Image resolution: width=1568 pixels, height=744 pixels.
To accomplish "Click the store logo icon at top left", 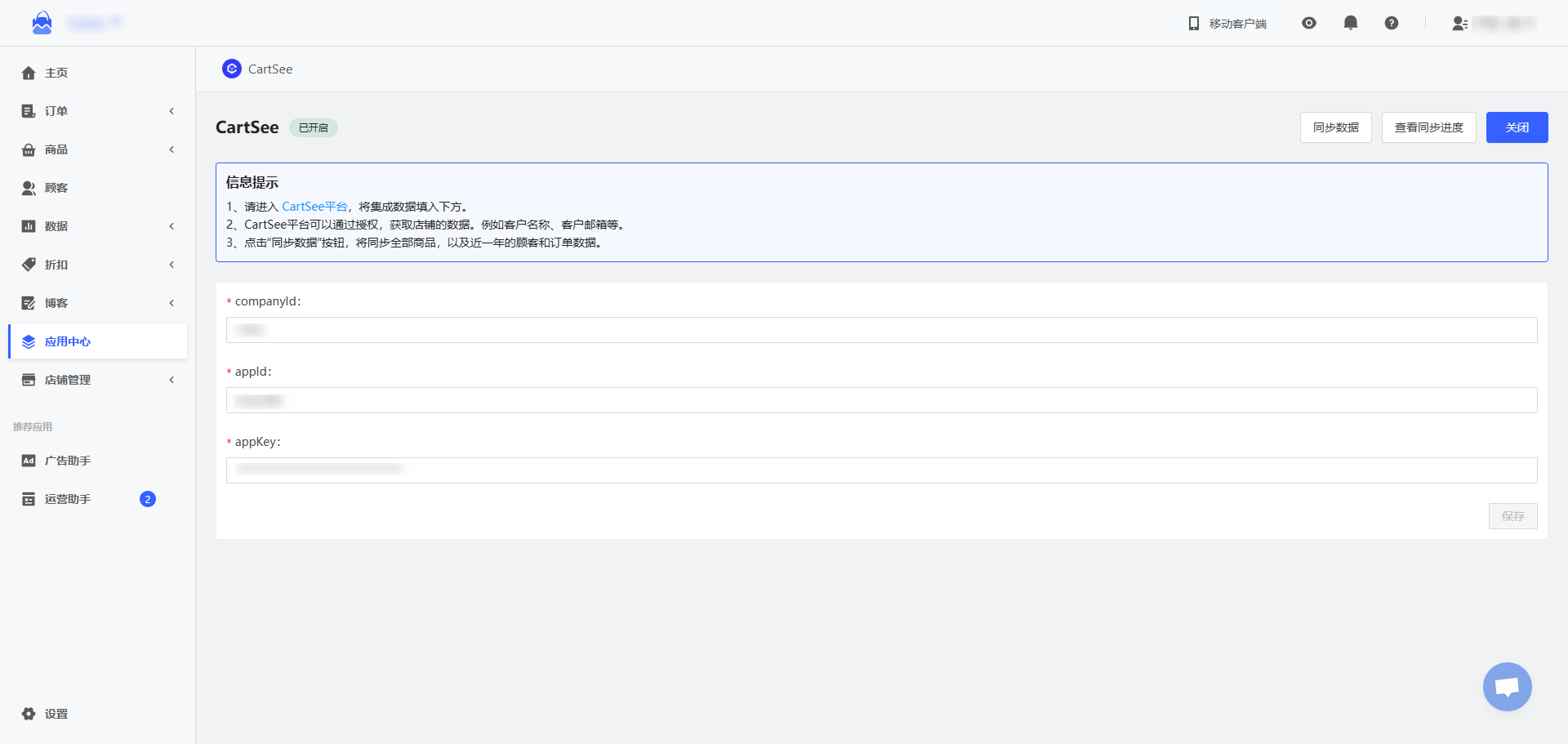I will pyautogui.click(x=42, y=23).
